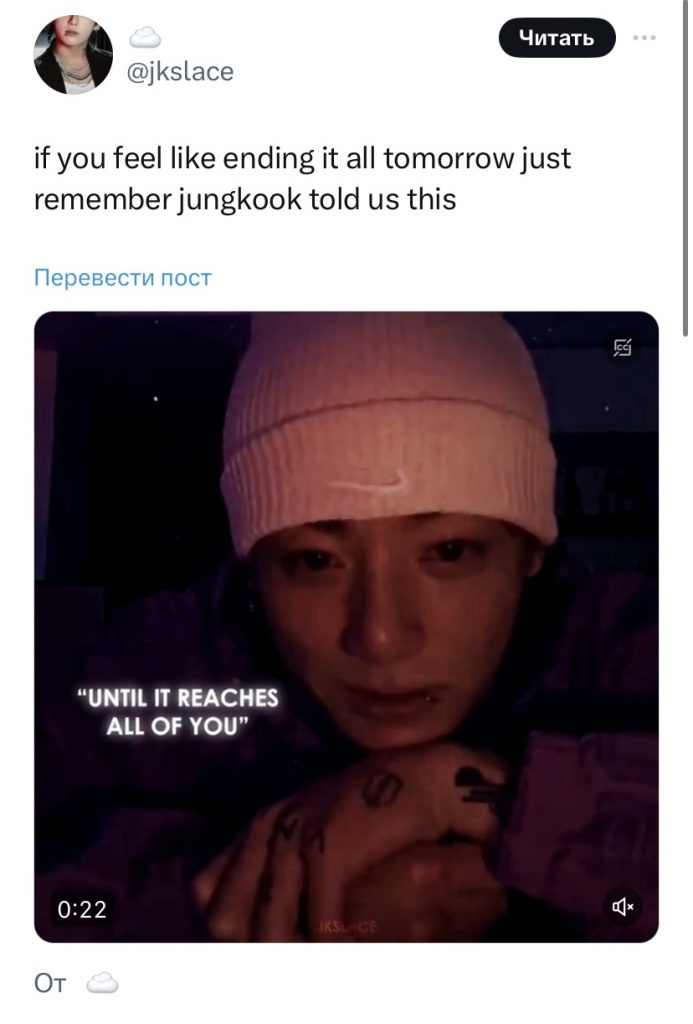This screenshot has height=1024, width=693.
Task: Translate the post via Перевести пост
Action: (123, 278)
